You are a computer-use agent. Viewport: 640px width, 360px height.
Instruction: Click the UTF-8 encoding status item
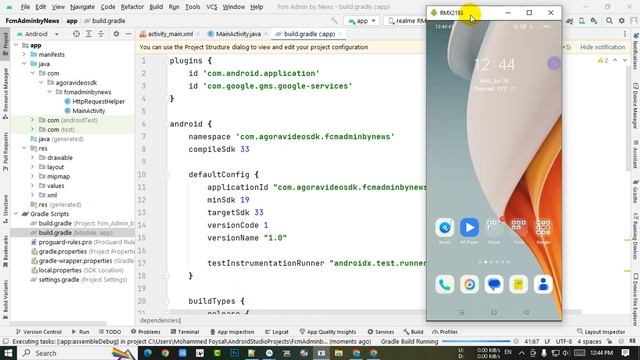564,341
